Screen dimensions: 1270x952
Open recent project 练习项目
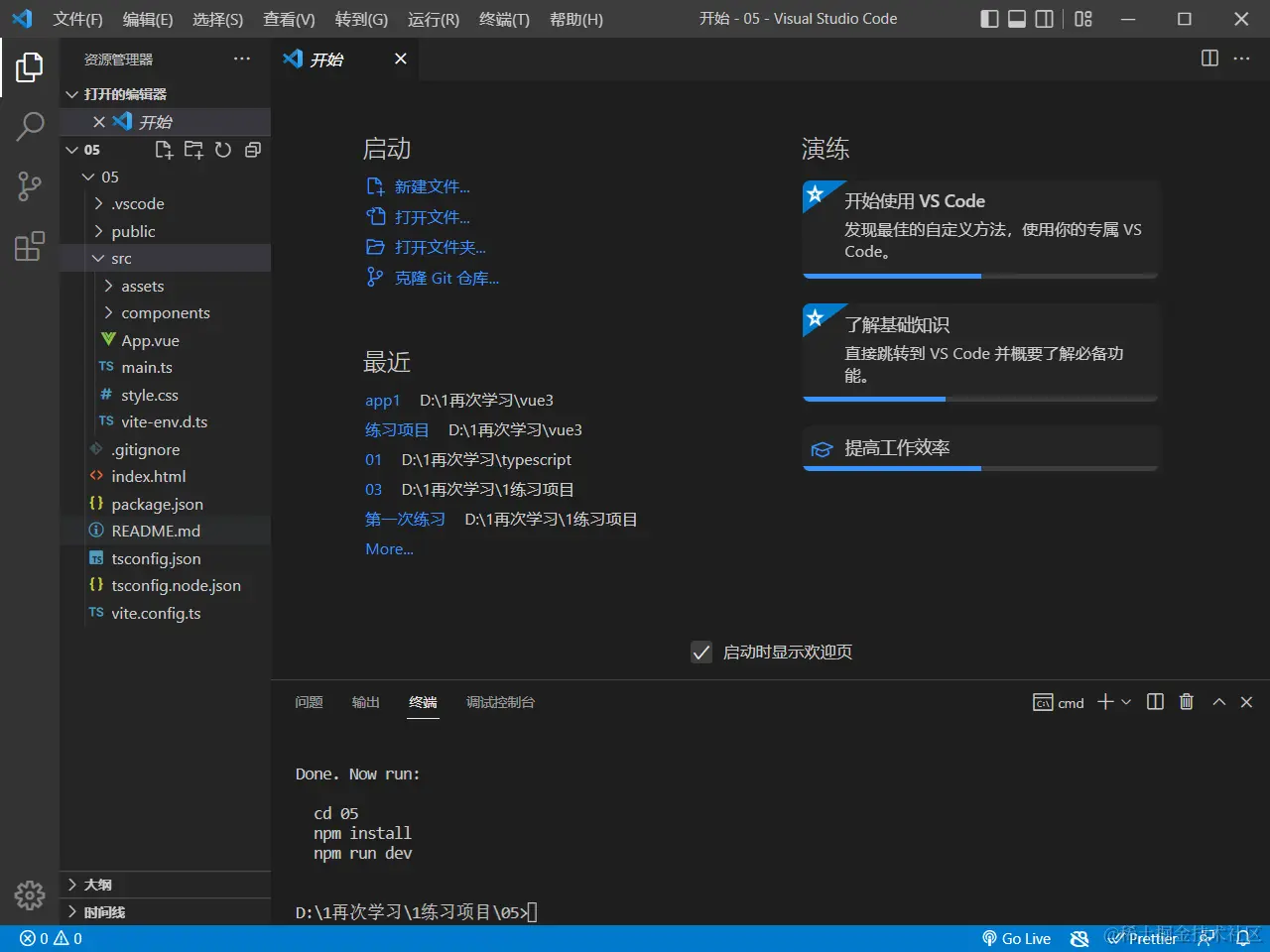(x=397, y=430)
